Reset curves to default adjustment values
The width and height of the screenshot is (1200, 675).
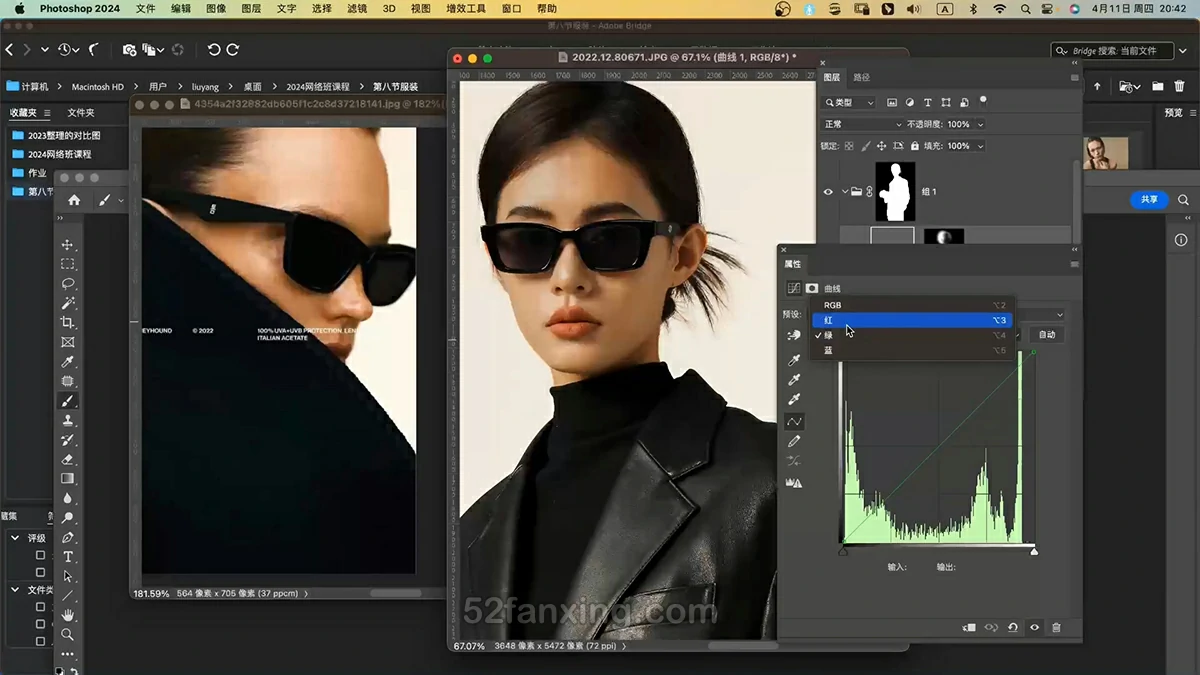point(1012,628)
